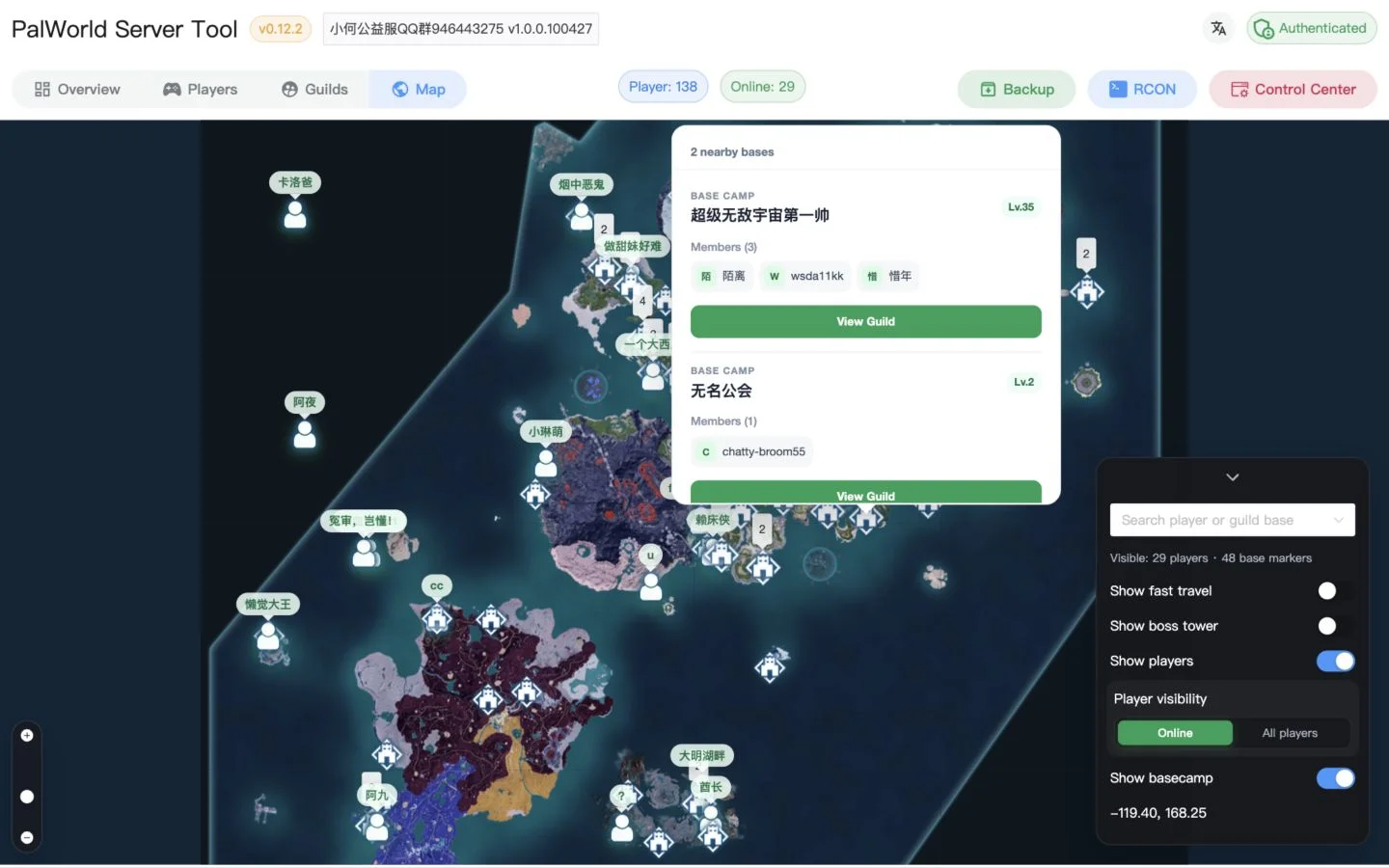This screenshot has width=1389, height=868.
Task: Disable the Show players switch
Action: click(x=1336, y=661)
